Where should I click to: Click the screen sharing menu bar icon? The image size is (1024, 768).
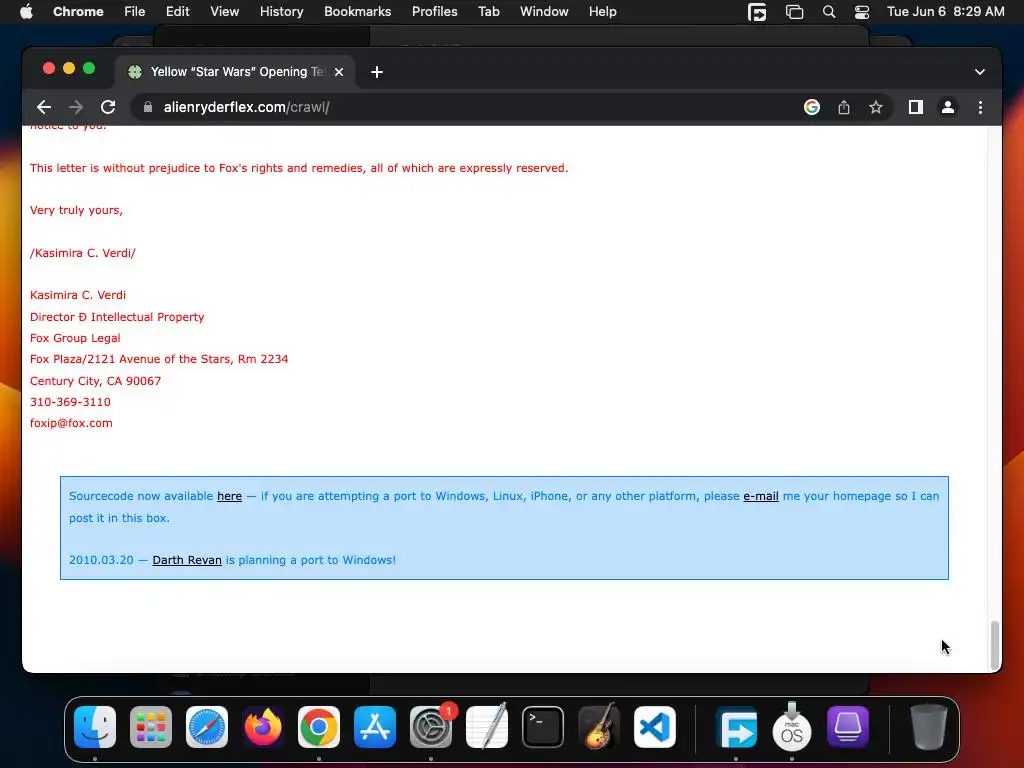click(757, 12)
